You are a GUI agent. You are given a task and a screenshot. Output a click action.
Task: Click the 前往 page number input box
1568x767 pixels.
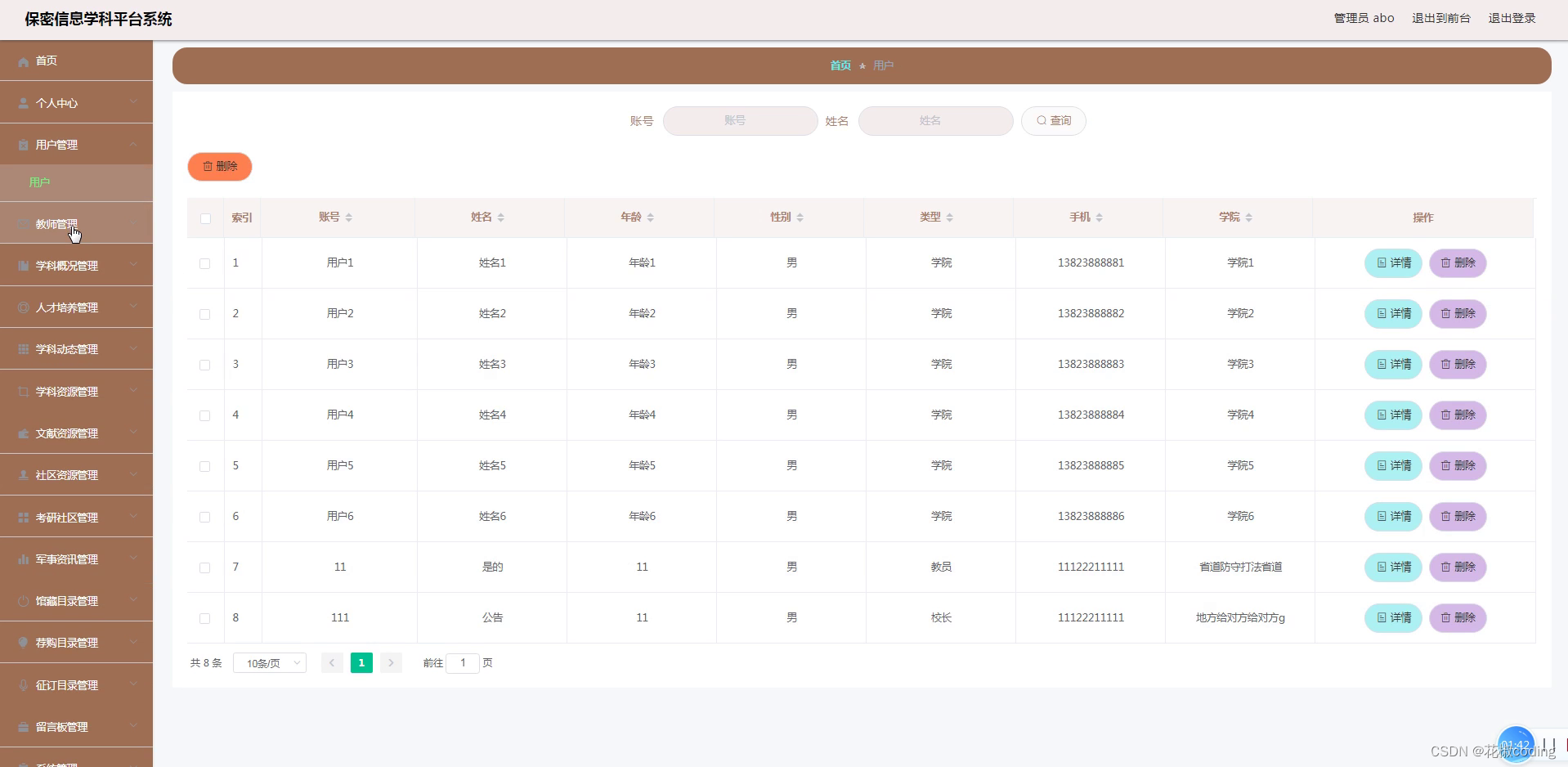pyautogui.click(x=463, y=663)
